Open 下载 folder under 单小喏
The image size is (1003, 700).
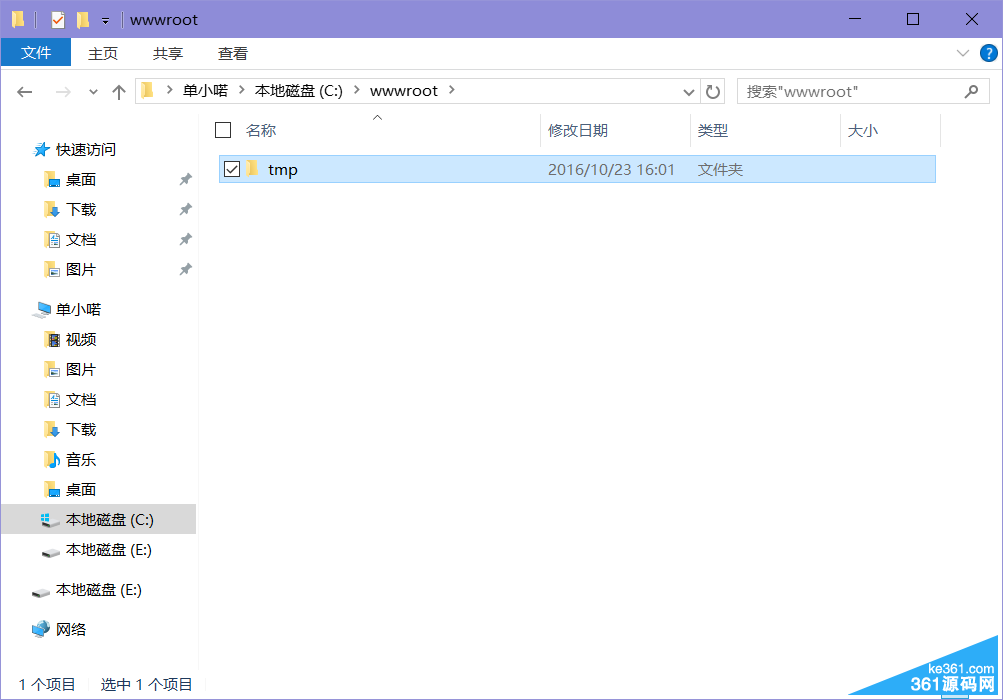point(81,430)
